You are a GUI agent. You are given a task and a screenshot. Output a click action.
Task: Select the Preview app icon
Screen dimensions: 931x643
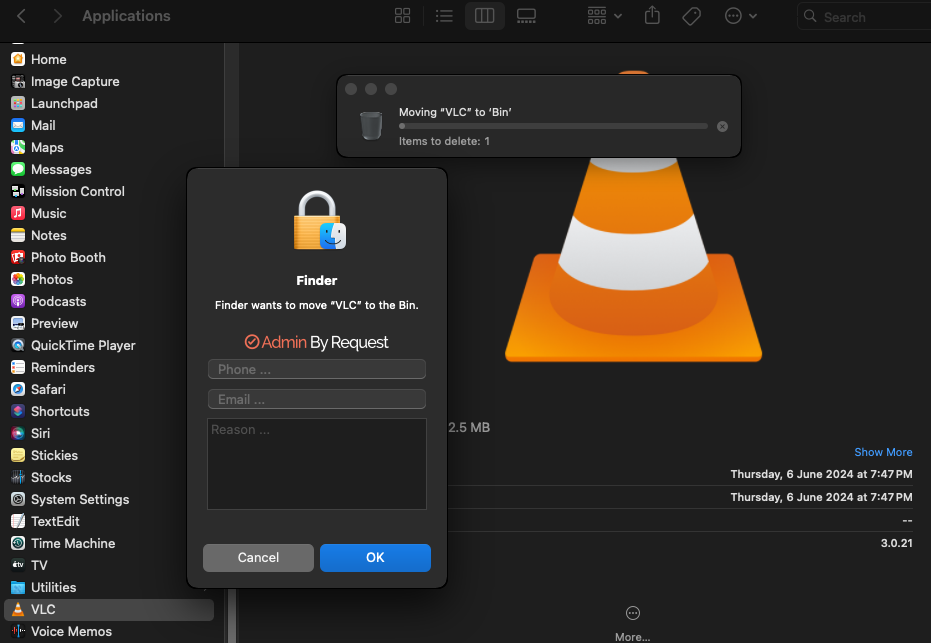[x=18, y=323]
